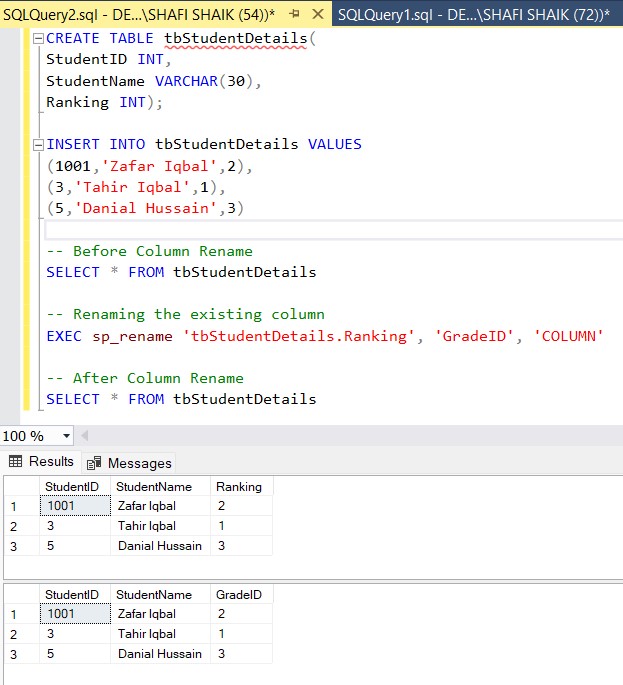This screenshot has width=623, height=685.
Task: Click the 'GradeID' string in sp_rename statement
Action: tap(474, 336)
